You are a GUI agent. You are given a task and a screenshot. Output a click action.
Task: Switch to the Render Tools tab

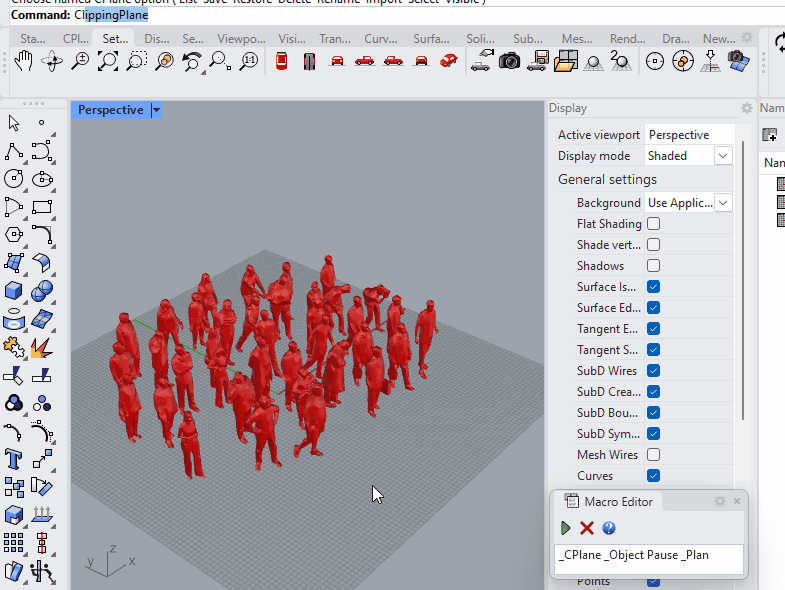tap(627, 39)
